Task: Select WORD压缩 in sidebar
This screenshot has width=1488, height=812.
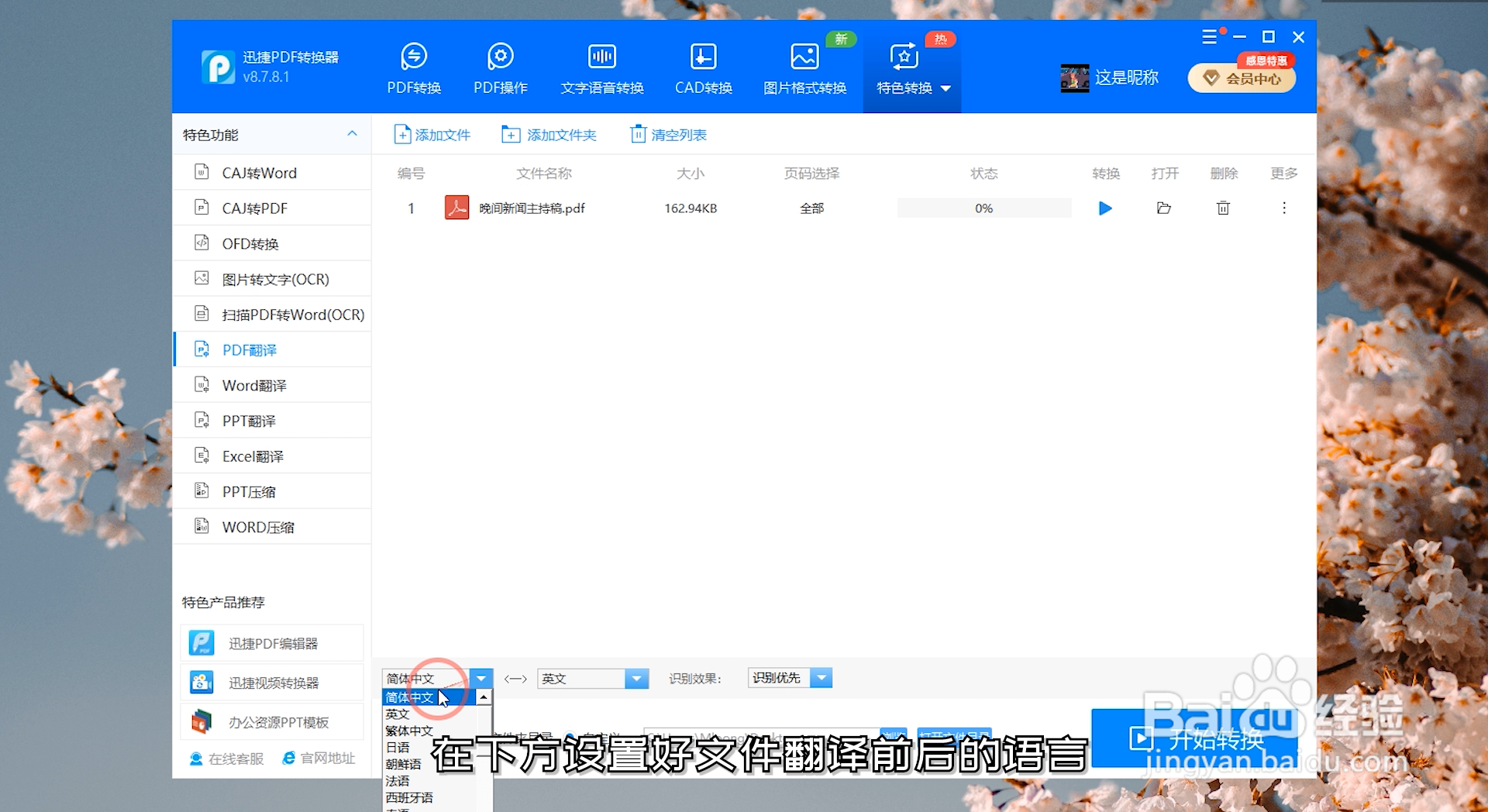Action: pyautogui.click(x=272, y=527)
